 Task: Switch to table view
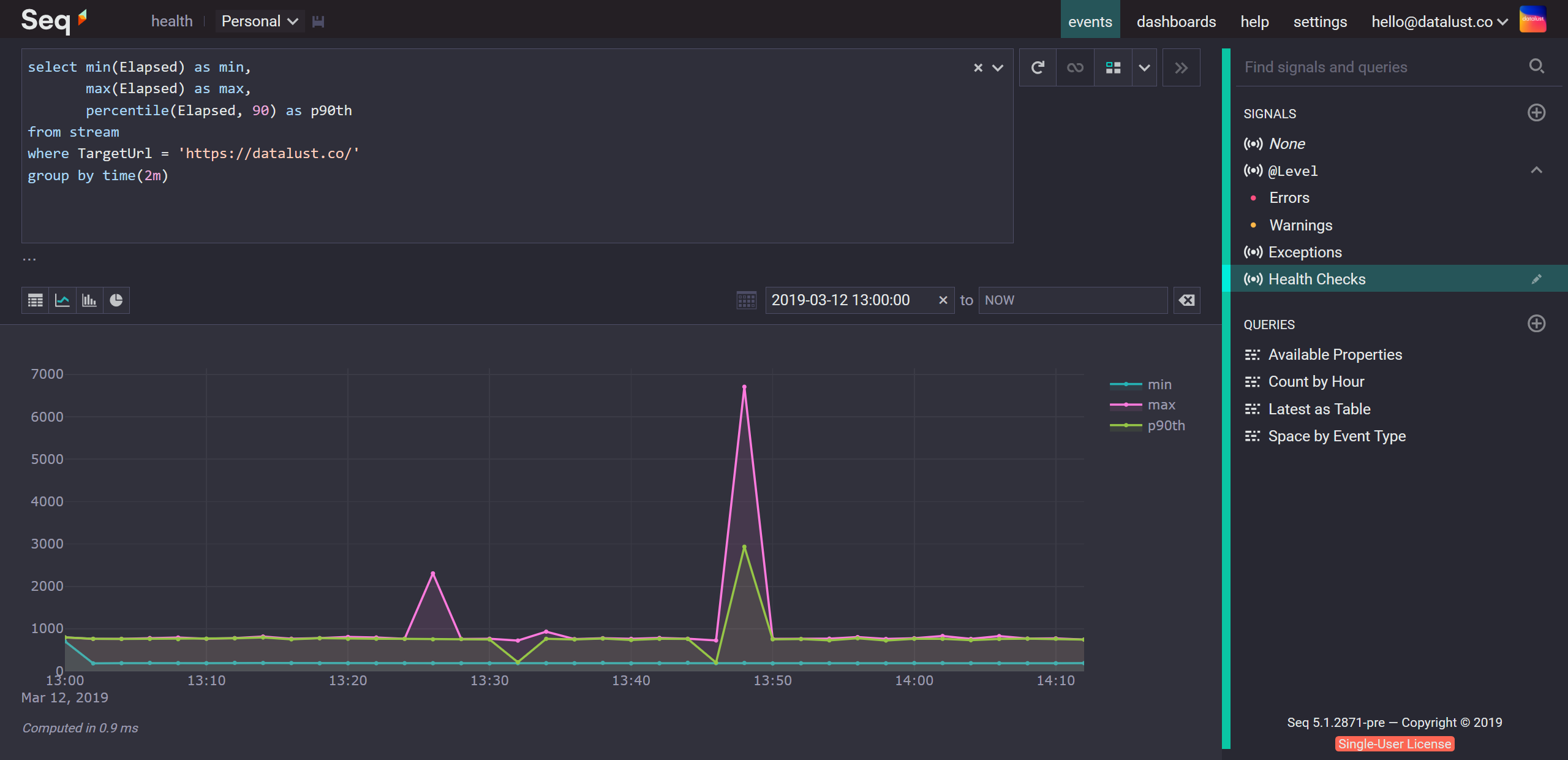pyautogui.click(x=35, y=300)
